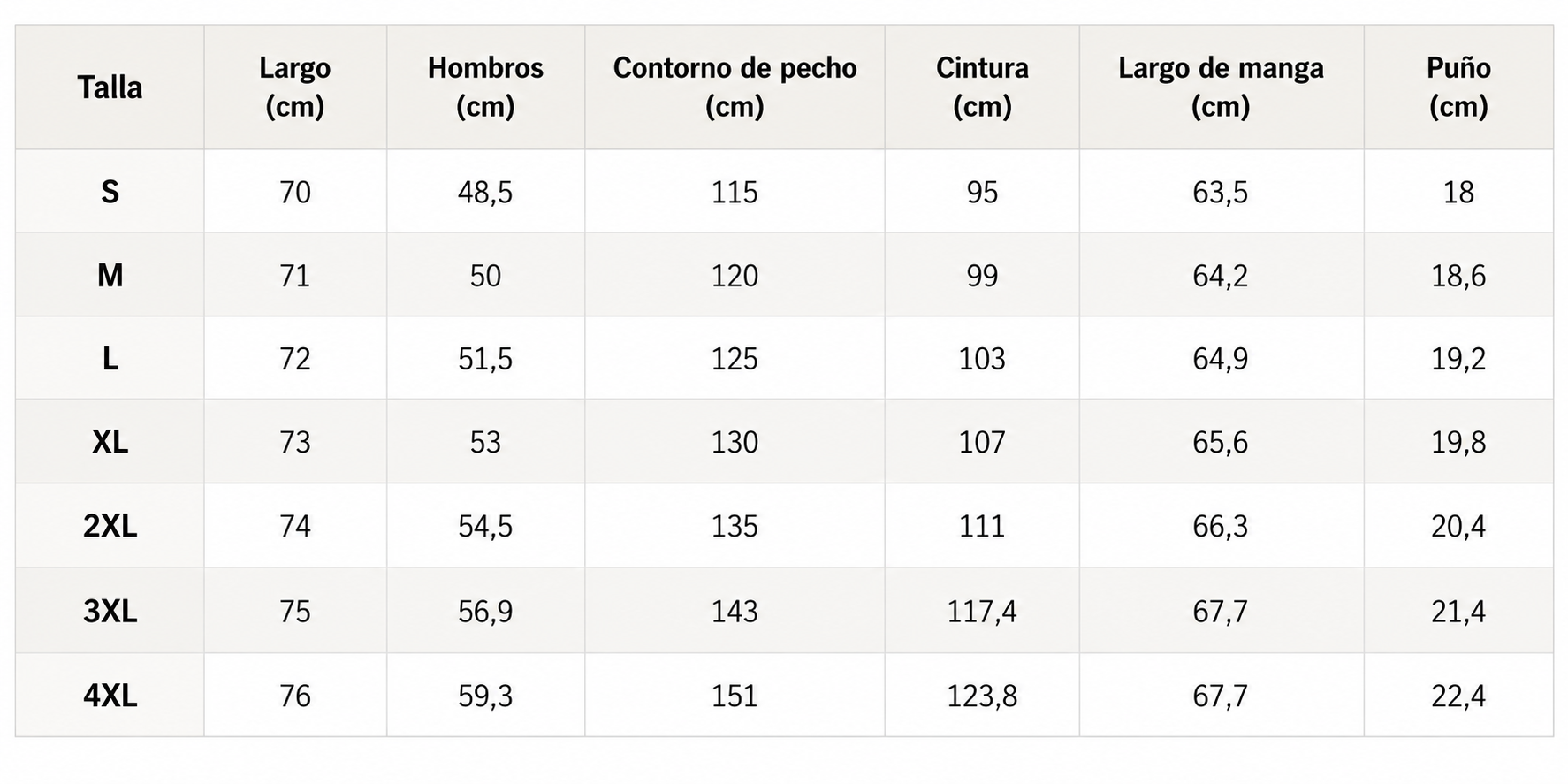Select the Cintura (cm) header cell
Screen dimensions: 1568x784
coord(982,88)
